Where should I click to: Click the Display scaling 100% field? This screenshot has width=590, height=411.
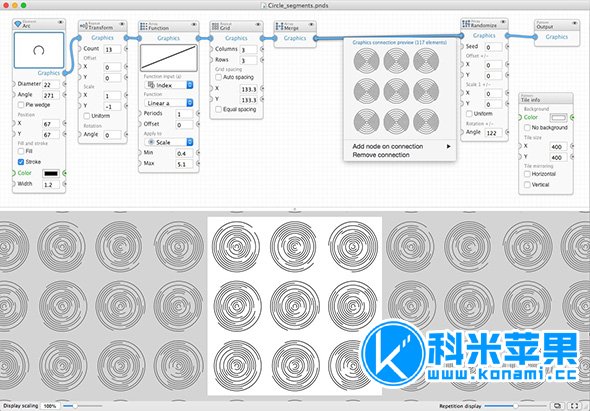point(50,406)
